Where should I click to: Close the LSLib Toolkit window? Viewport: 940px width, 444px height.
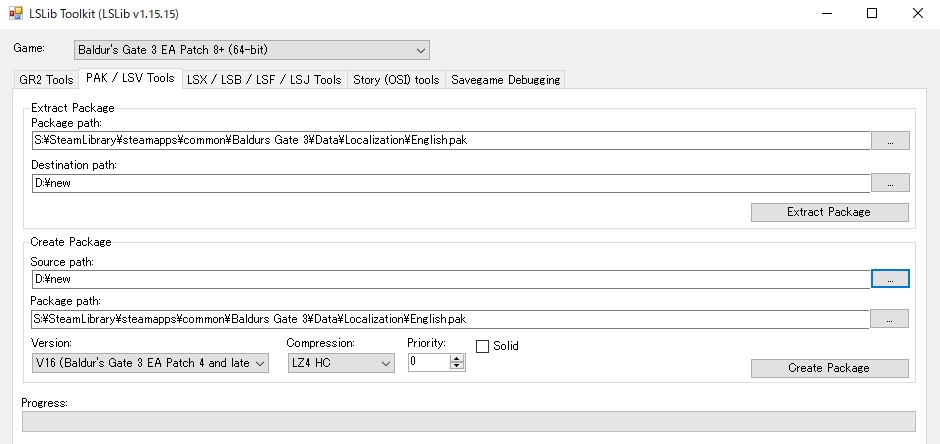pos(918,13)
